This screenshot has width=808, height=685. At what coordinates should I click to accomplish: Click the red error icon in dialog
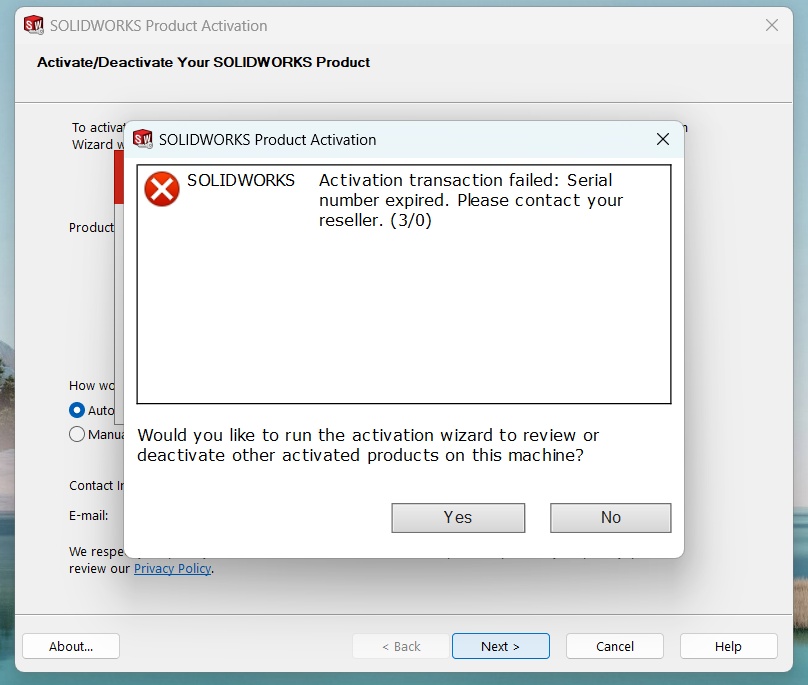162,189
